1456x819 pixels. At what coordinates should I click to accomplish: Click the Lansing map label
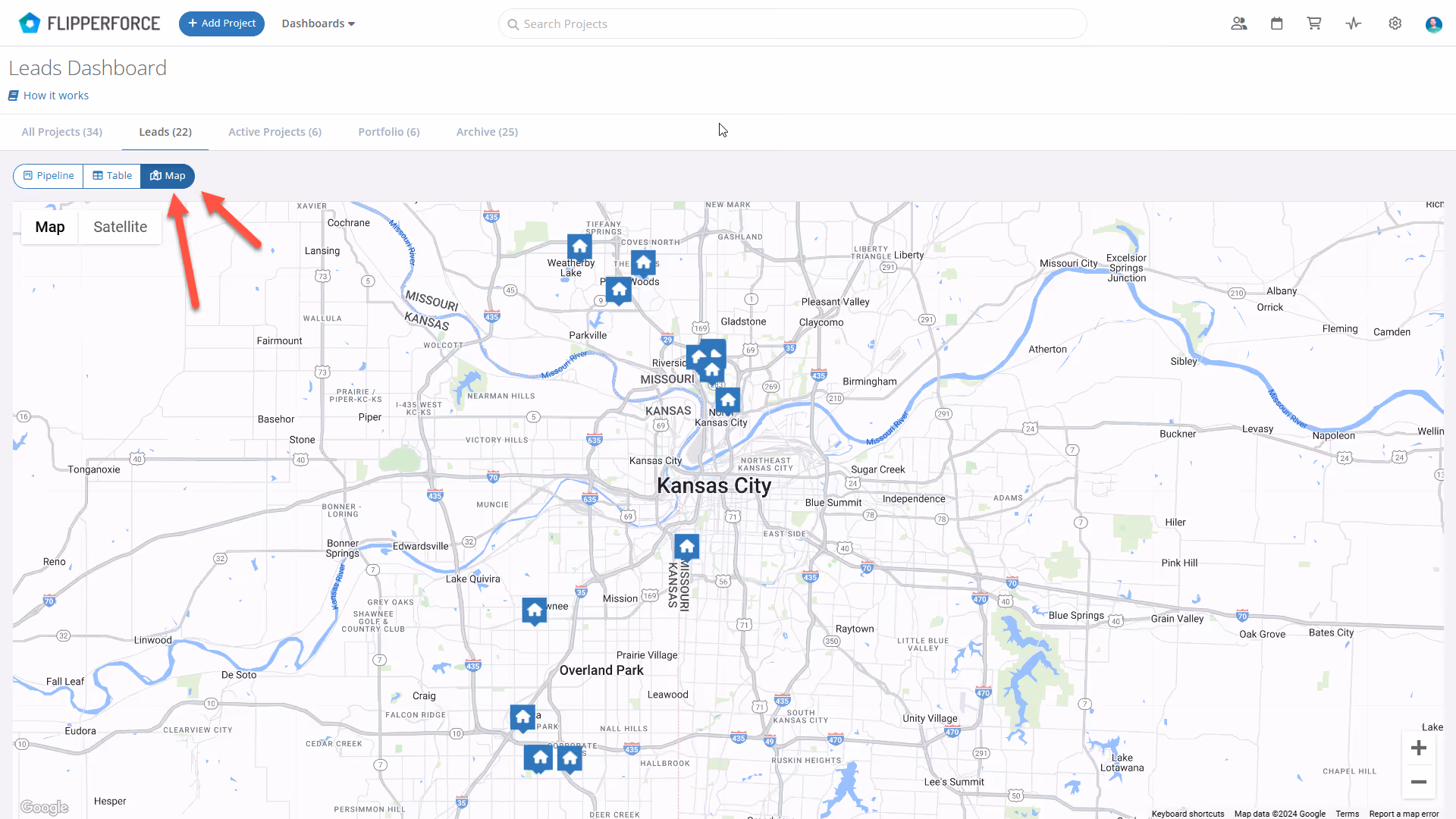point(322,251)
